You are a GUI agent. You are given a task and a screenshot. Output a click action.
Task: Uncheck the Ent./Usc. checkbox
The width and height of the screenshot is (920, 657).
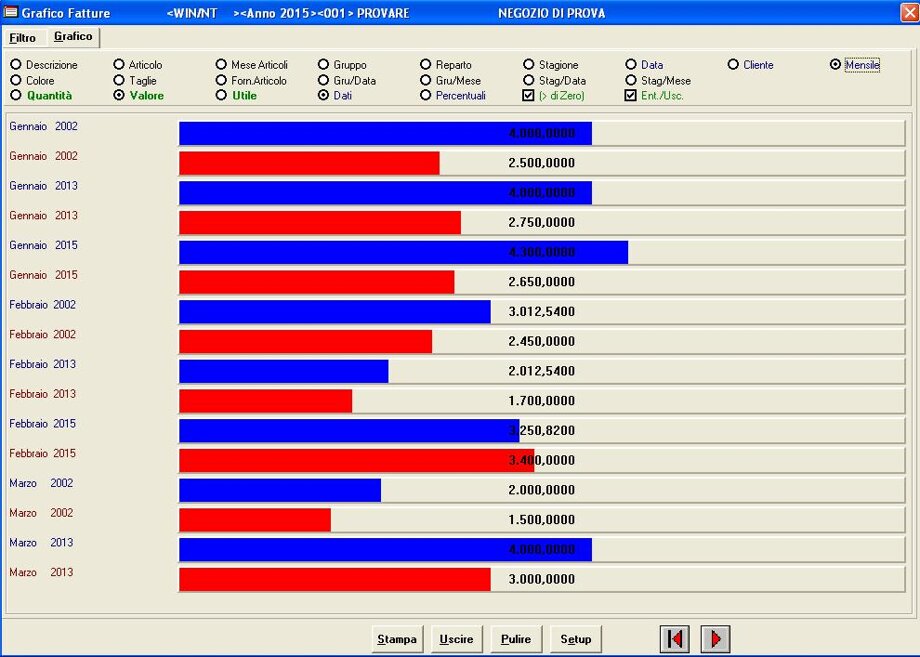coord(630,96)
